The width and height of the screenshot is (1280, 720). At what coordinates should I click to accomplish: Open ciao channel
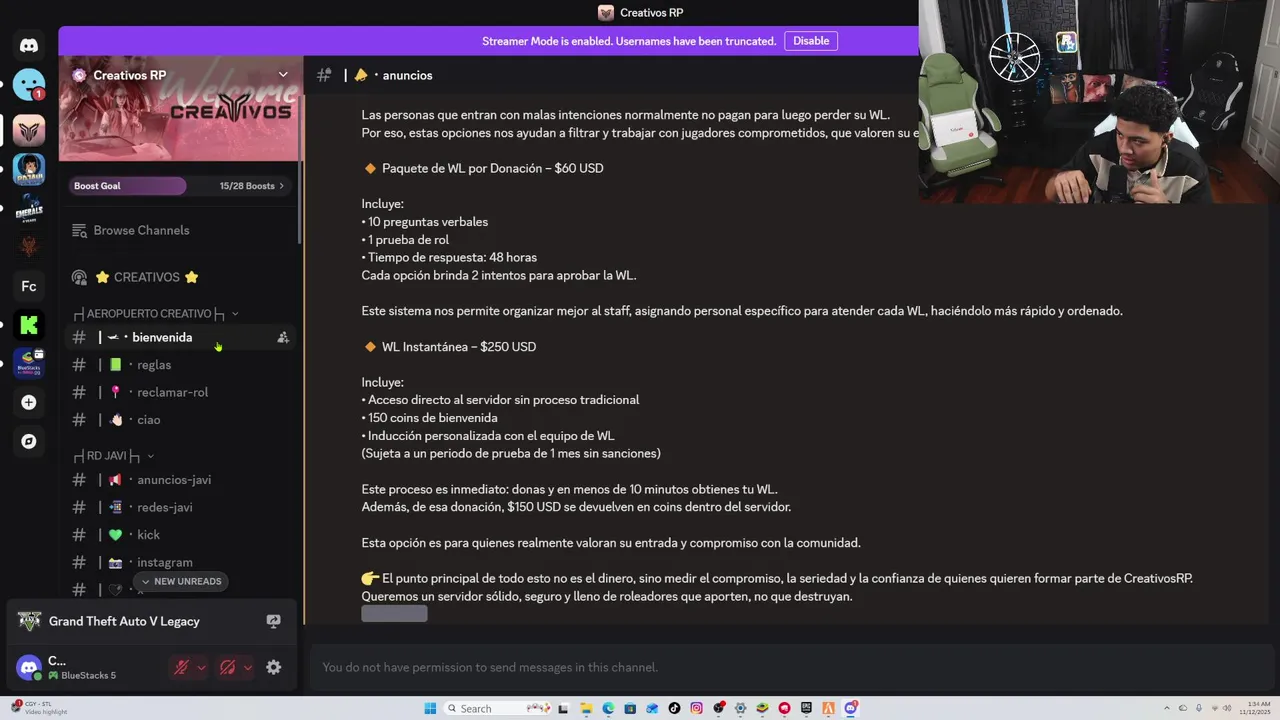coord(181,420)
